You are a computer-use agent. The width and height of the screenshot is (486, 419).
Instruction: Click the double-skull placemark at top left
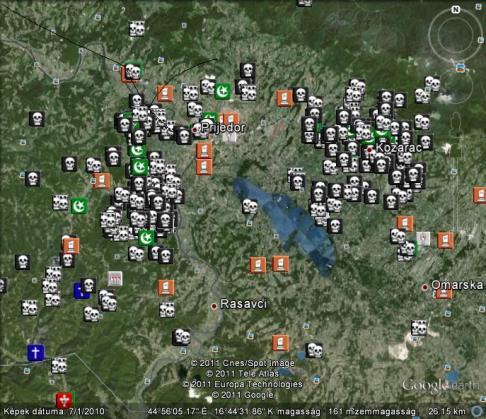pos(137,29)
